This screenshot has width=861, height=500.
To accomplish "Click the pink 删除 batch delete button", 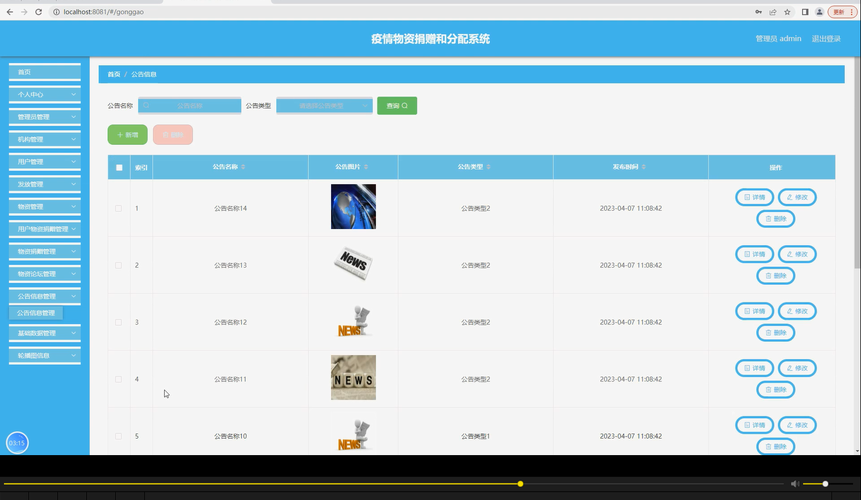I will tap(173, 134).
